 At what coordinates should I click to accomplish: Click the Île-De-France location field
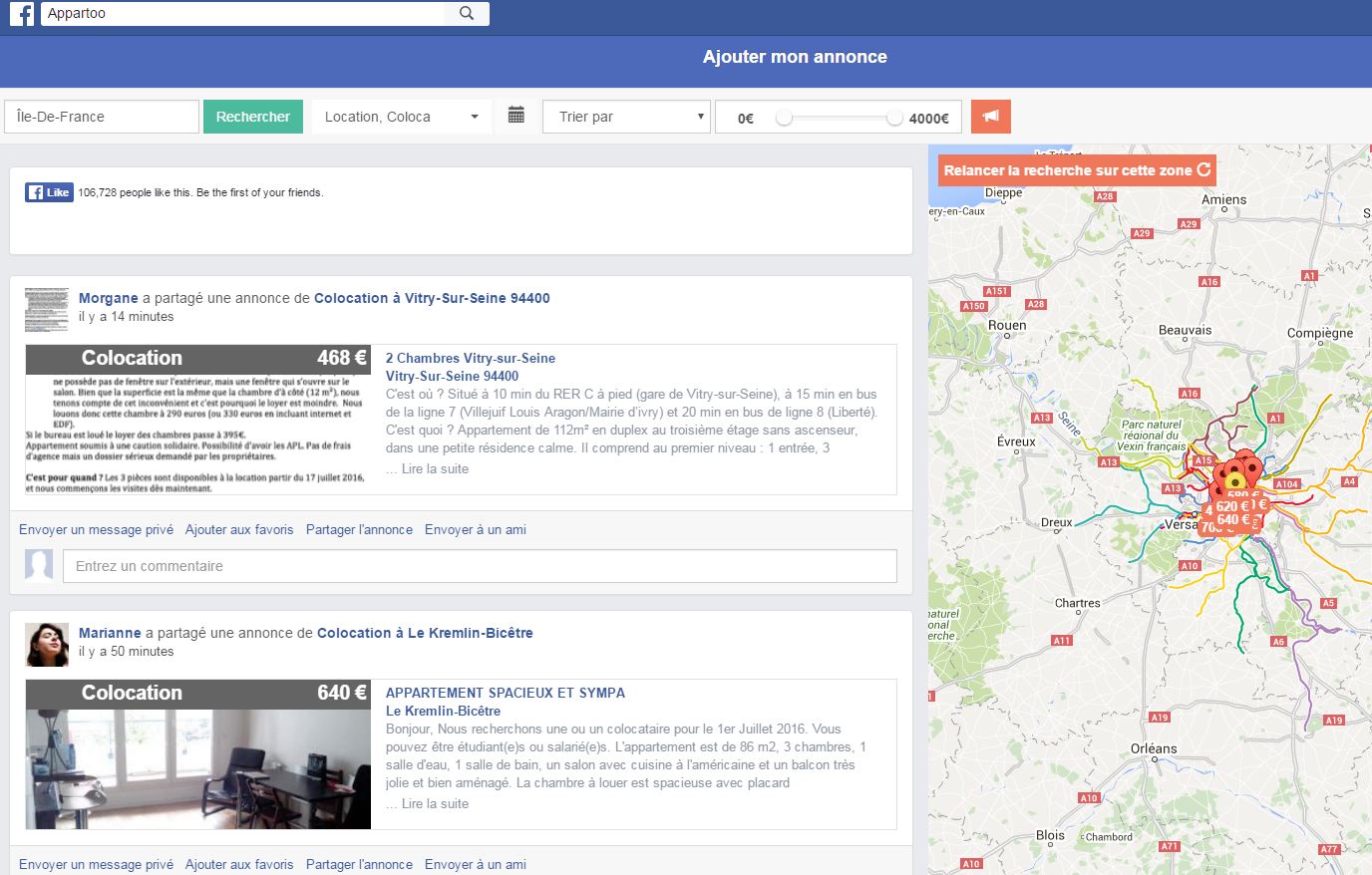pyautogui.click(x=102, y=117)
